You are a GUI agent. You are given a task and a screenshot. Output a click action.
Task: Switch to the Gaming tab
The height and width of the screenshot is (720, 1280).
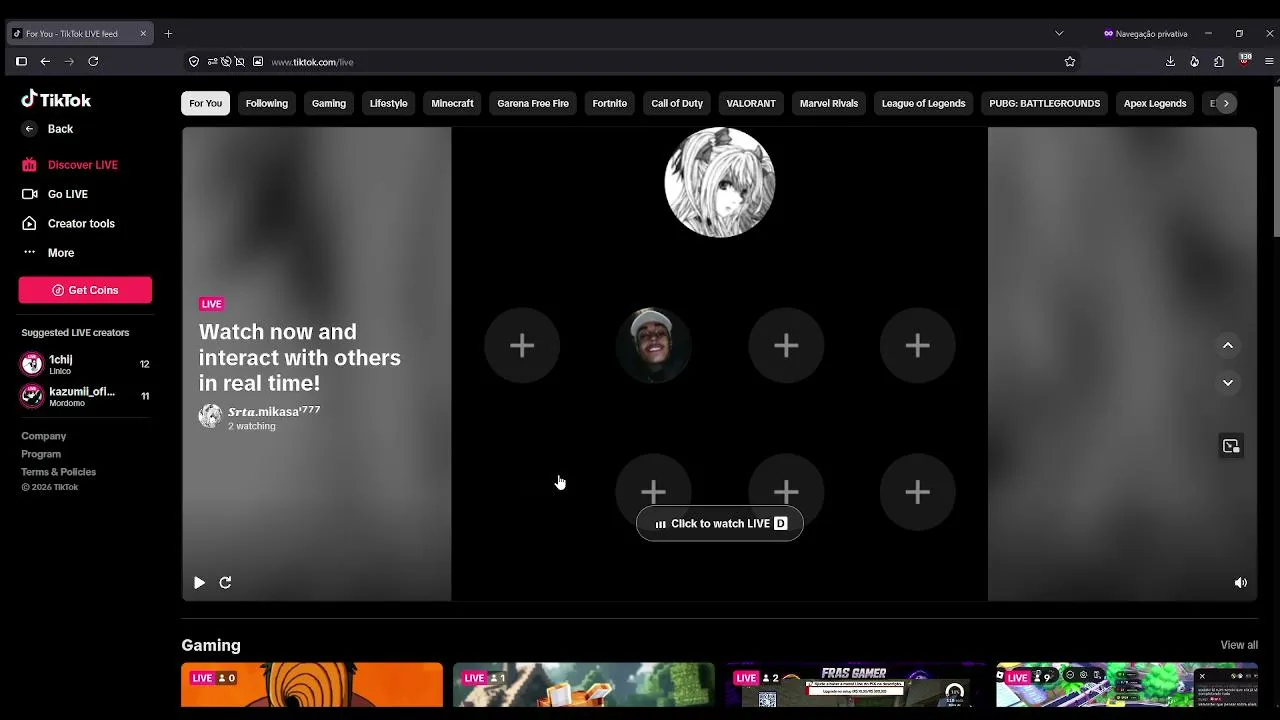(329, 103)
